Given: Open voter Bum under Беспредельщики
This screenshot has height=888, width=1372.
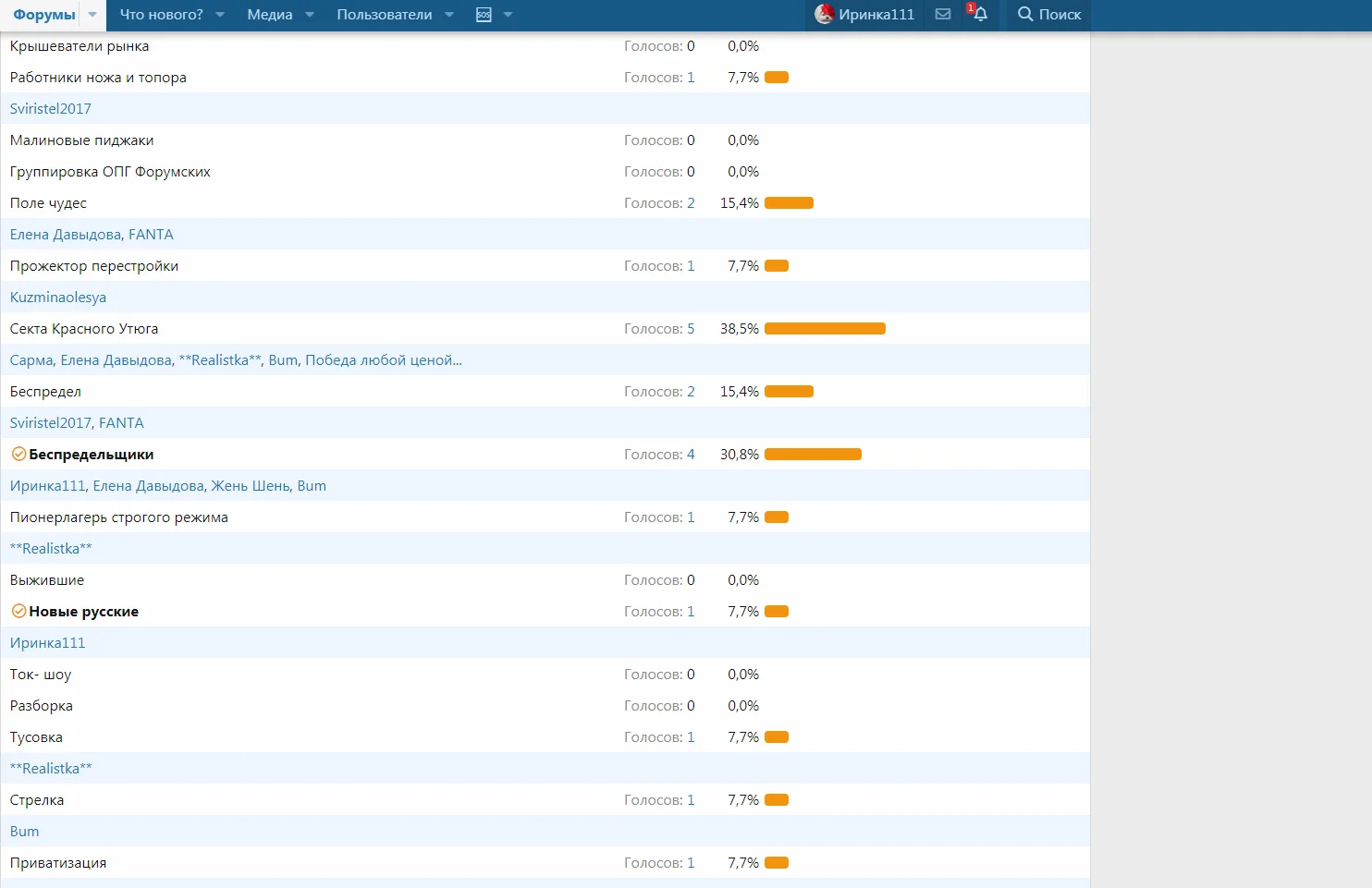Looking at the screenshot, I should coord(312,486).
